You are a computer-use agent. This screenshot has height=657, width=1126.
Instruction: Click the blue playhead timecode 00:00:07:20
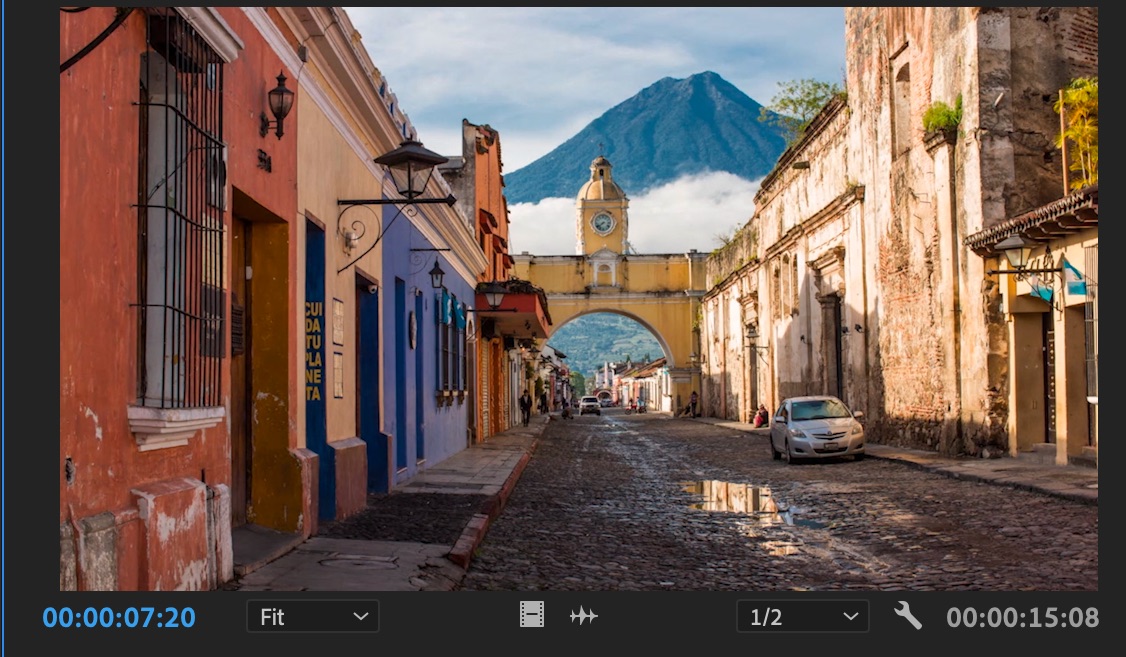click(x=119, y=618)
